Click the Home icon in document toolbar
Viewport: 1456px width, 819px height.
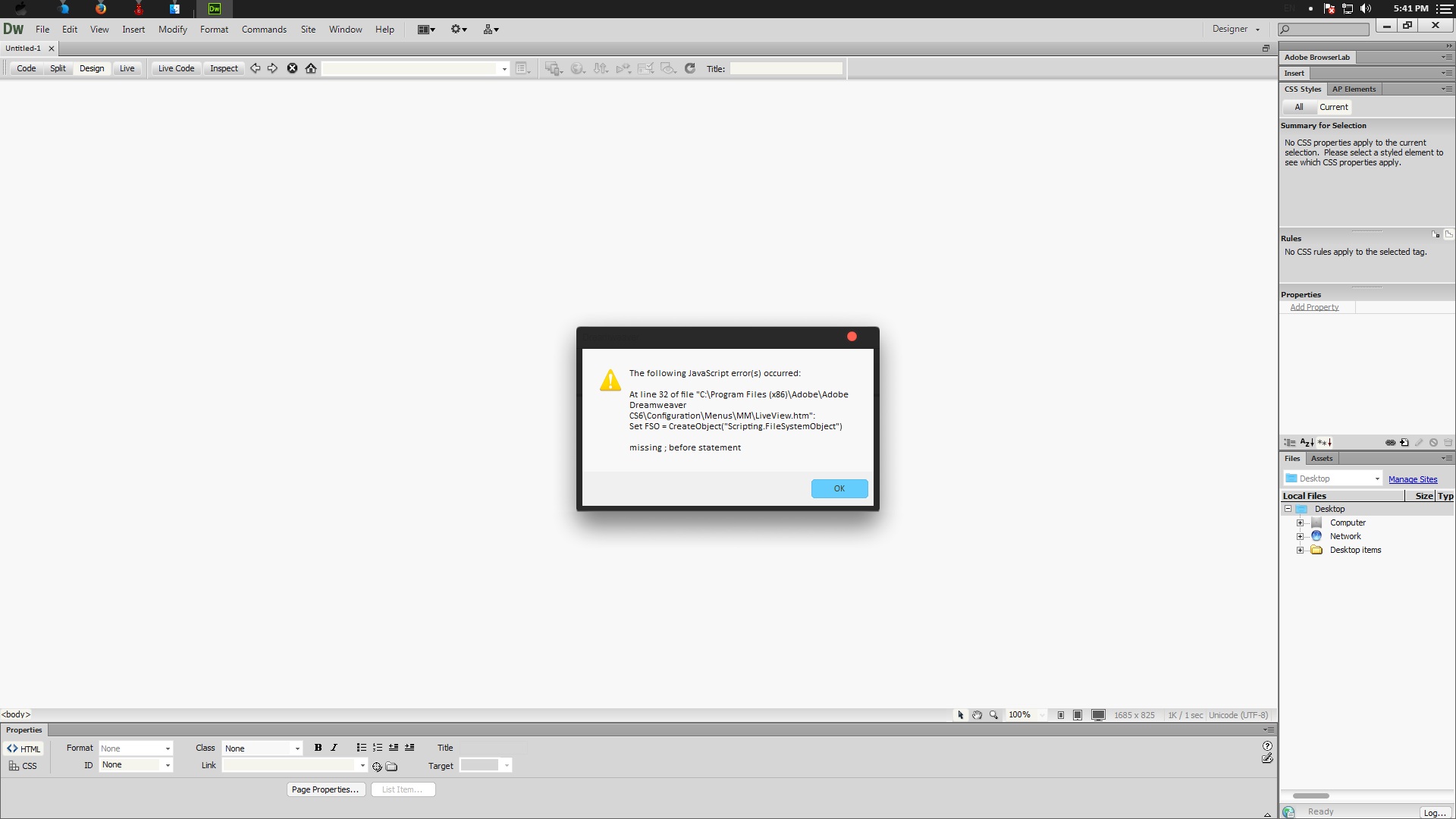[x=311, y=68]
